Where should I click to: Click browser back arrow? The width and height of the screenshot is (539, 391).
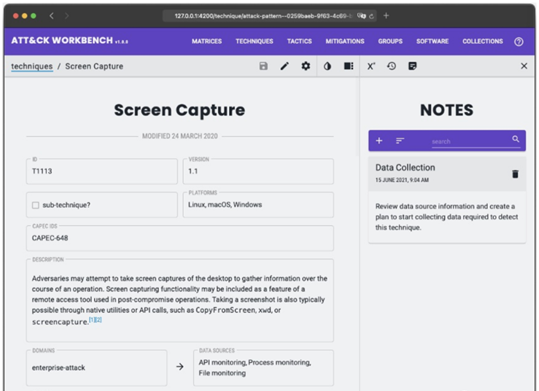pyautogui.click(x=52, y=16)
